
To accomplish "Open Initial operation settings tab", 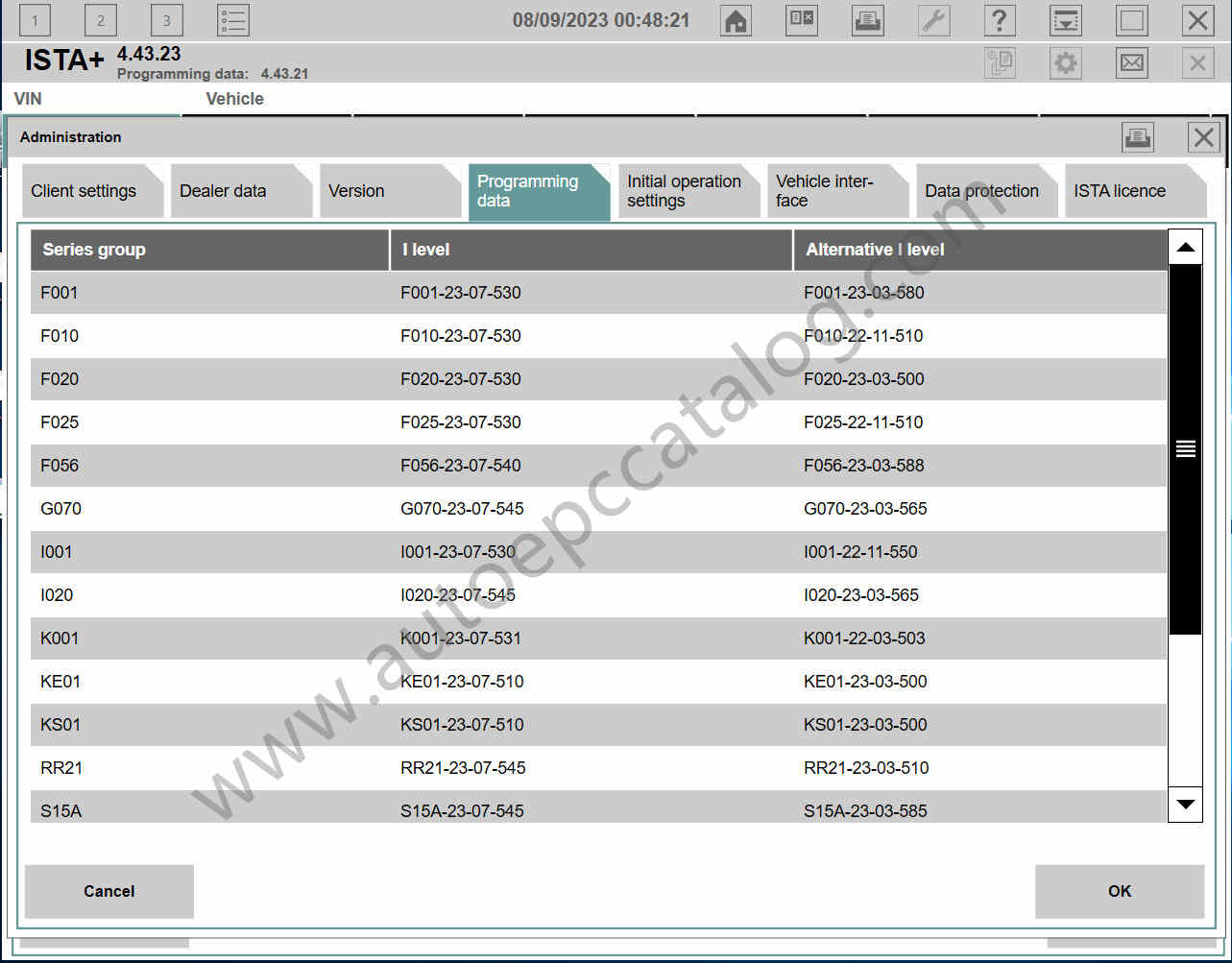I will [689, 191].
